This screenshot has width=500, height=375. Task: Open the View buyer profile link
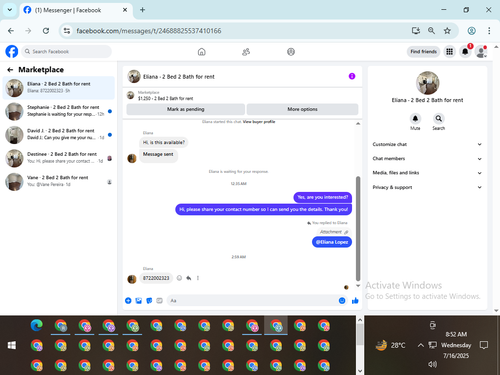[259, 122]
